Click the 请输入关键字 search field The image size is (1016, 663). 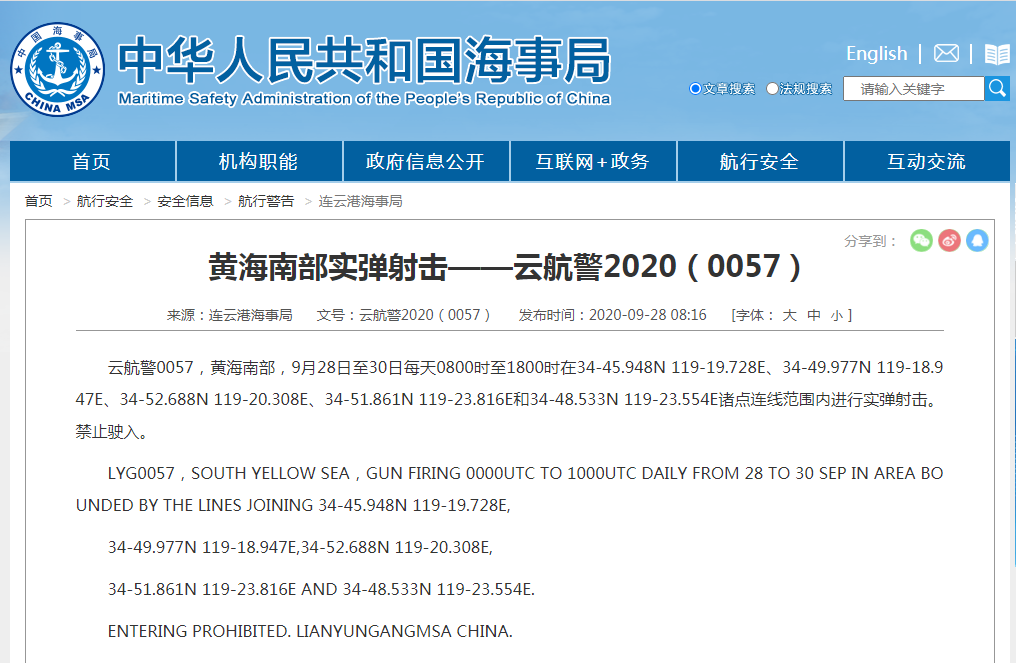(x=913, y=88)
